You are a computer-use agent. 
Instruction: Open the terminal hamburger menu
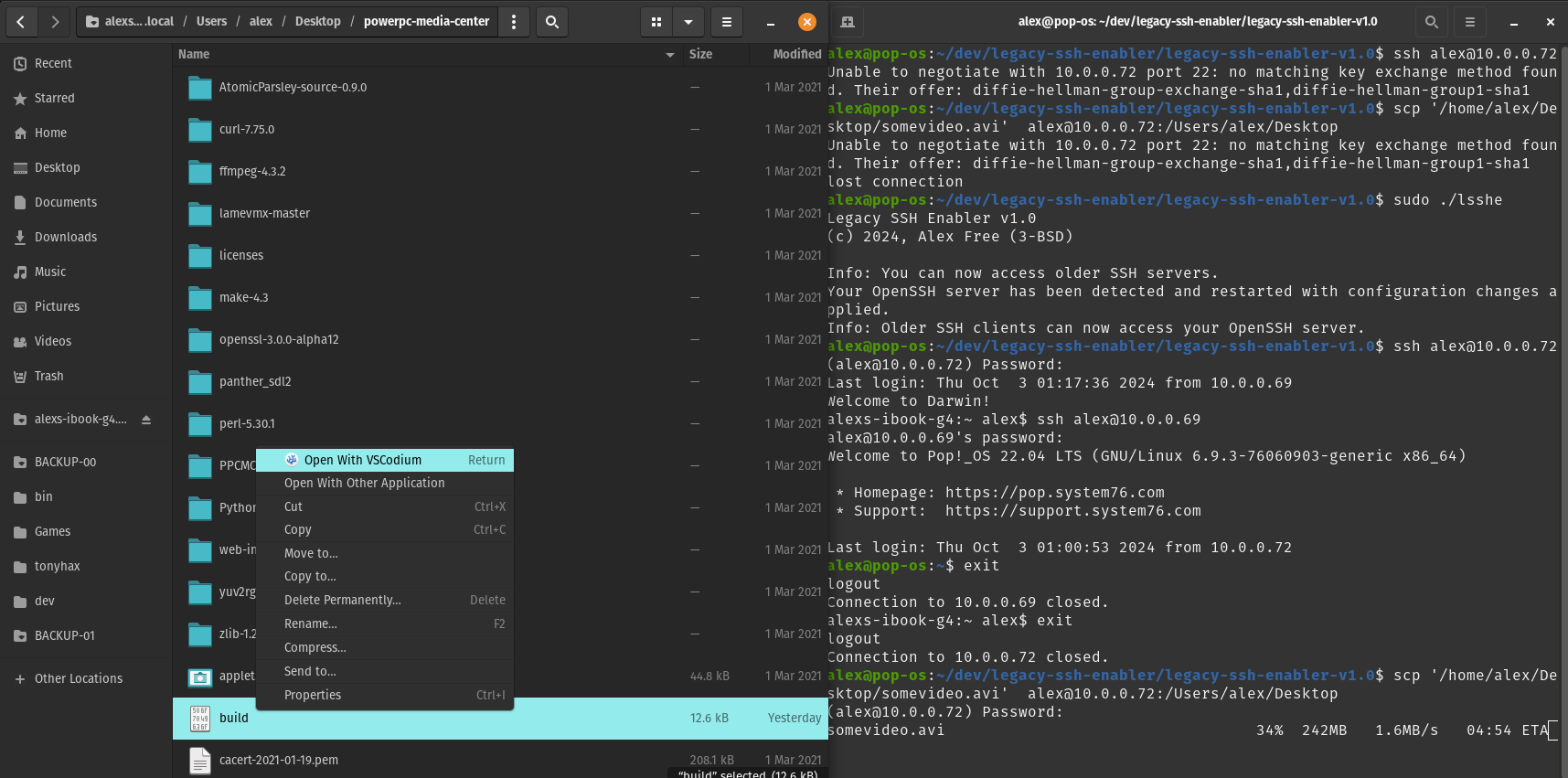click(x=1470, y=22)
